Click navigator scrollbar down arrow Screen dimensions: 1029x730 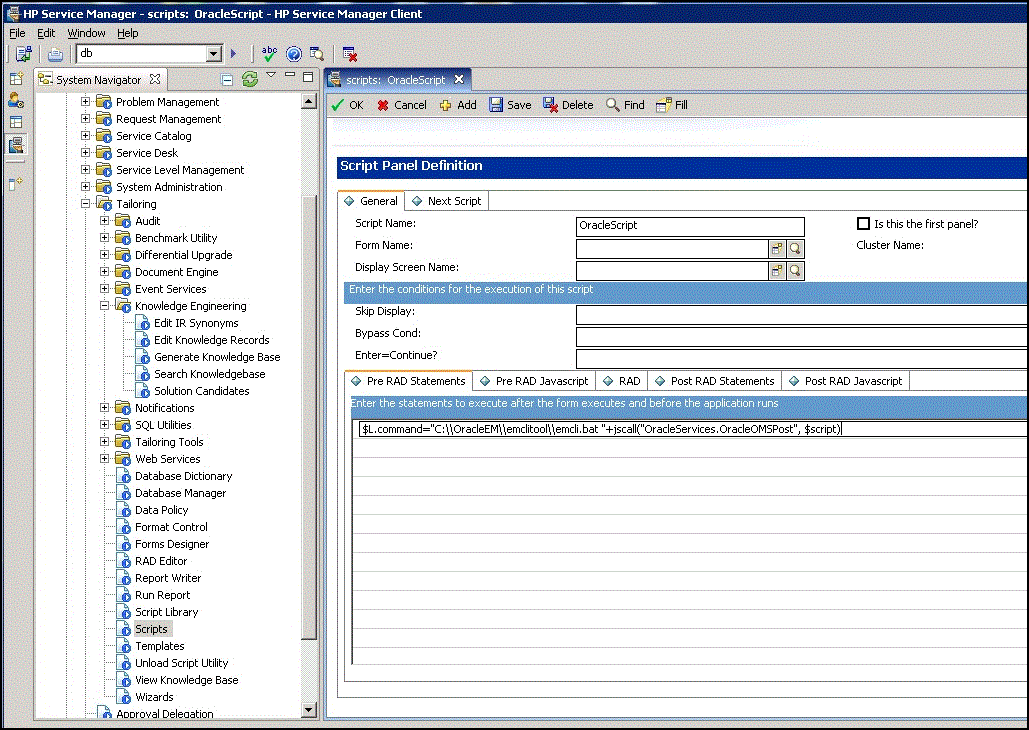click(308, 709)
